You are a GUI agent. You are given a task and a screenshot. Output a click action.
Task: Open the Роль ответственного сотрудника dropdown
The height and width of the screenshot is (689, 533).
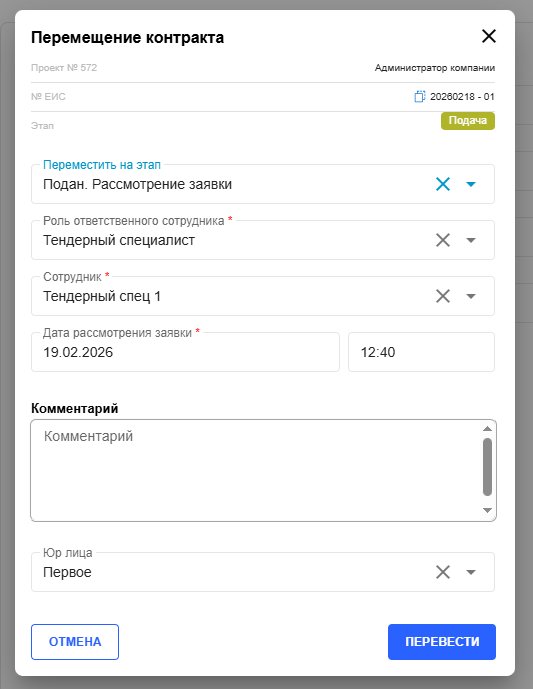click(471, 240)
